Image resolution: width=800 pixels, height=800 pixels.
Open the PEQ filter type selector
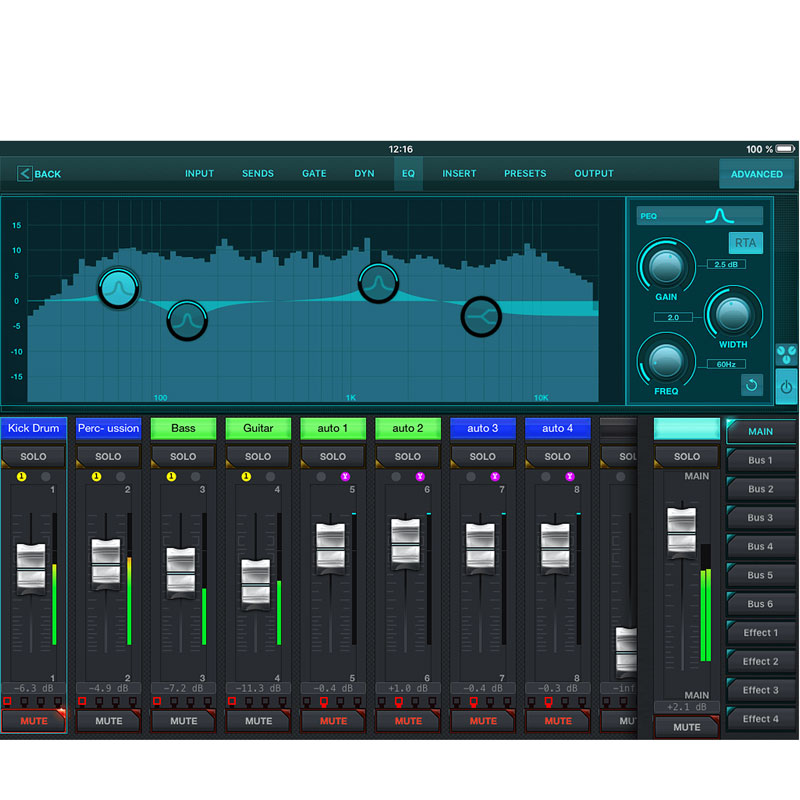tap(700, 215)
